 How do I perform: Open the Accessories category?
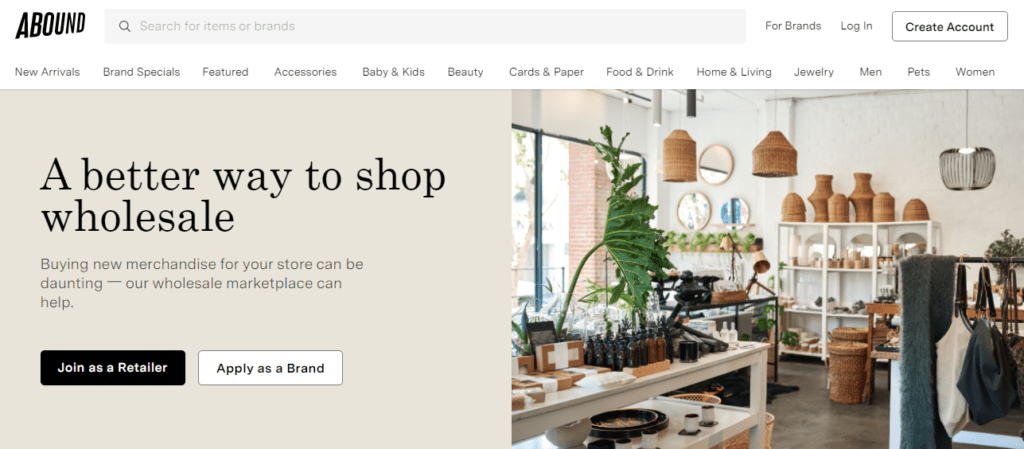coord(305,72)
